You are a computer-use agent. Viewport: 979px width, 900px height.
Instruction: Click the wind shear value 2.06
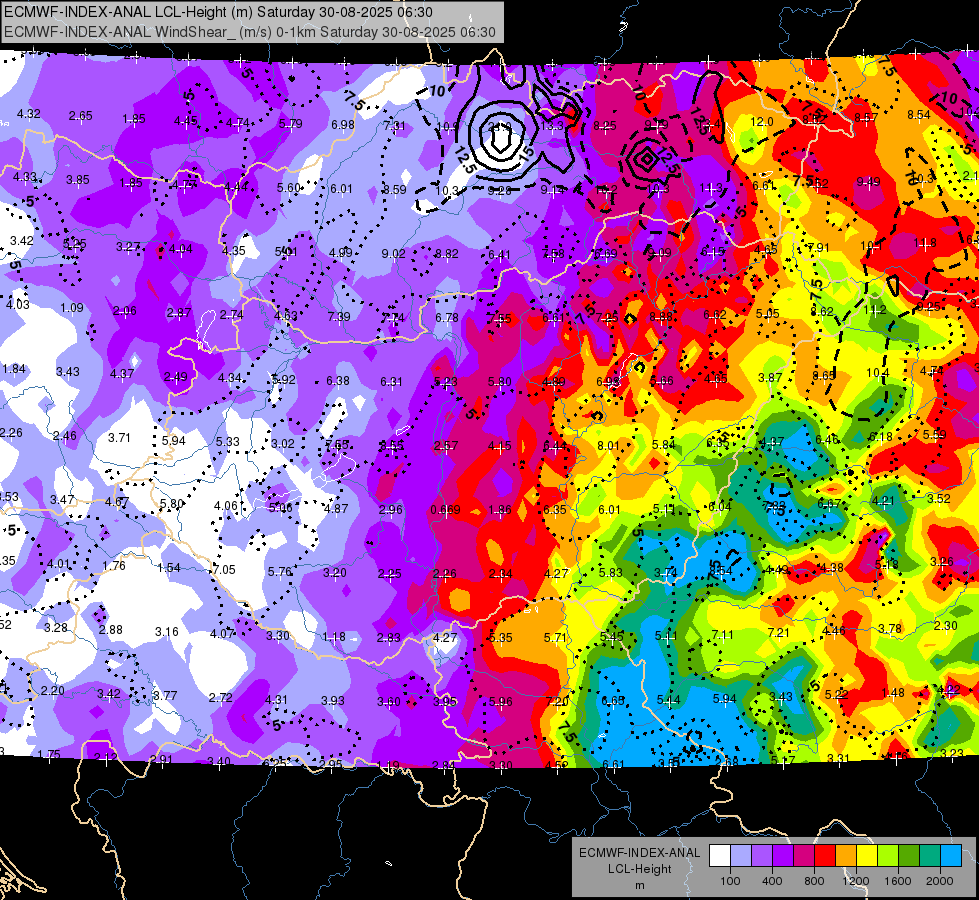[x=124, y=310]
